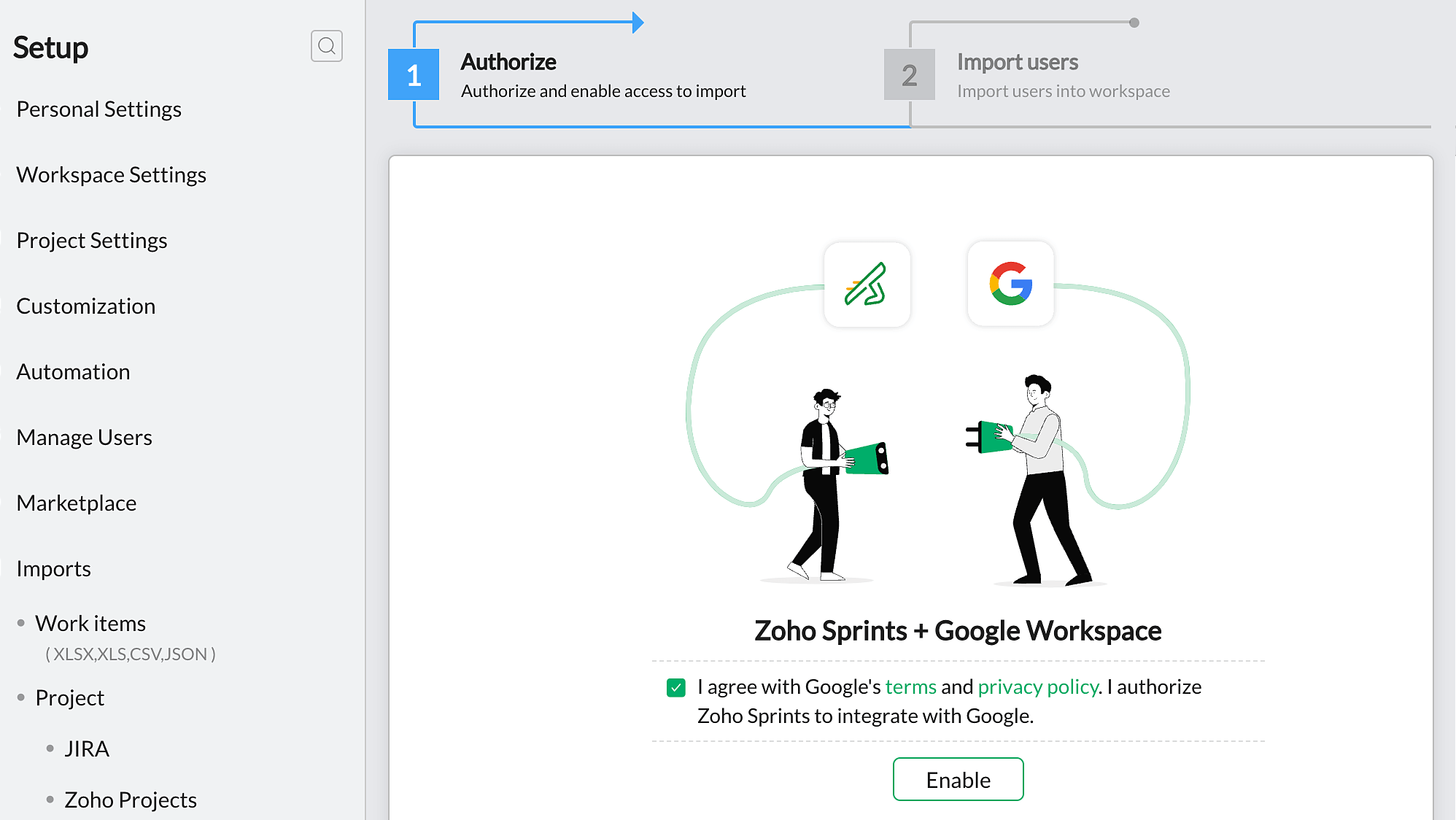Open the privacy policy link

click(1037, 686)
